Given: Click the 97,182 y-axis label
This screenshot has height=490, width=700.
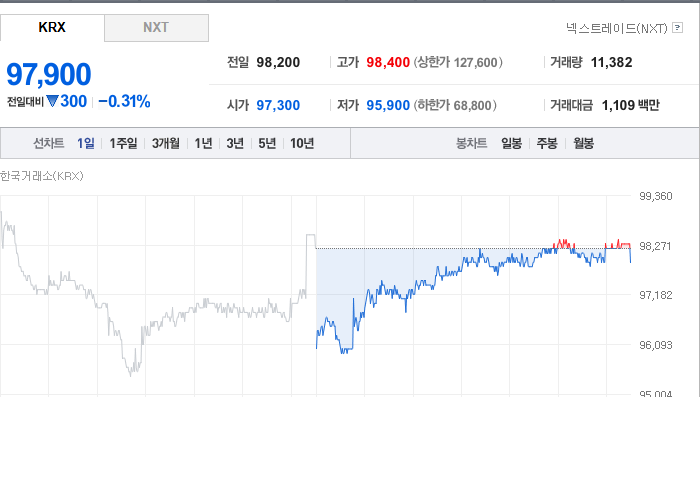Looking at the screenshot, I should [x=656, y=295].
